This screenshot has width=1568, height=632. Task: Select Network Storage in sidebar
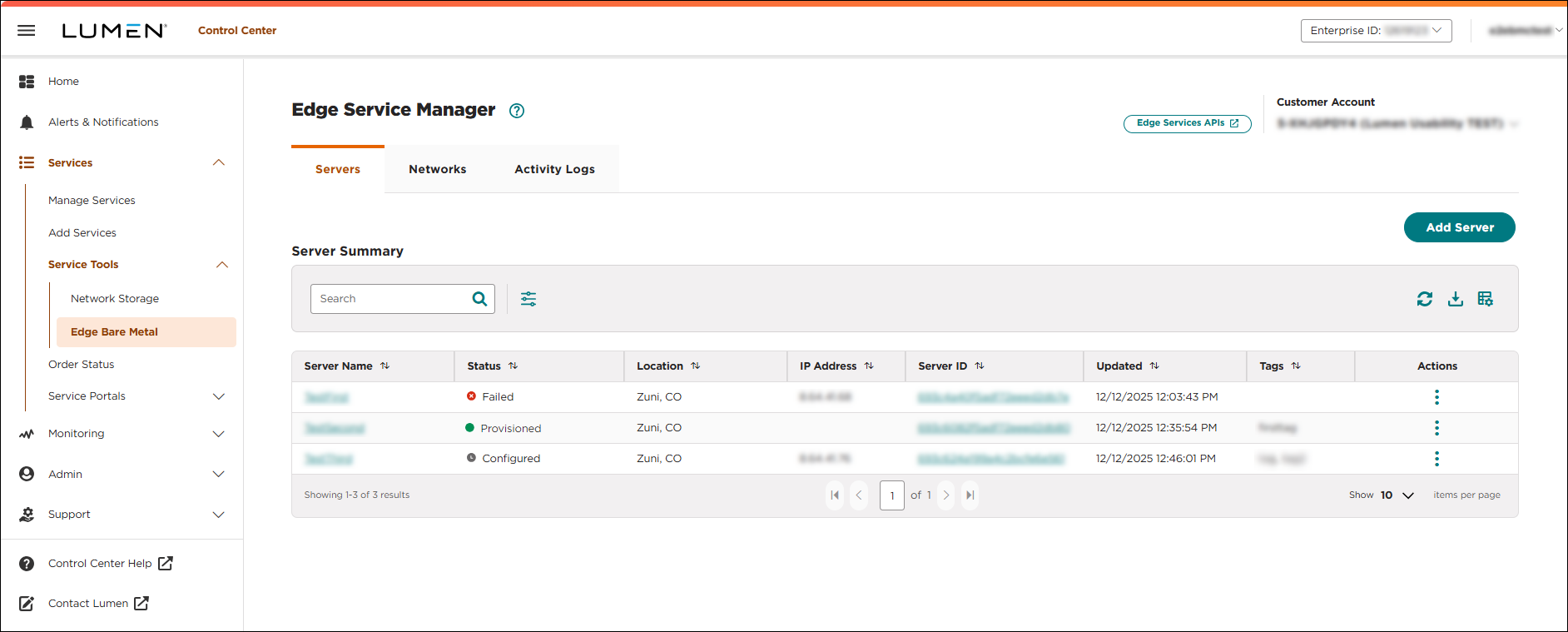click(115, 299)
